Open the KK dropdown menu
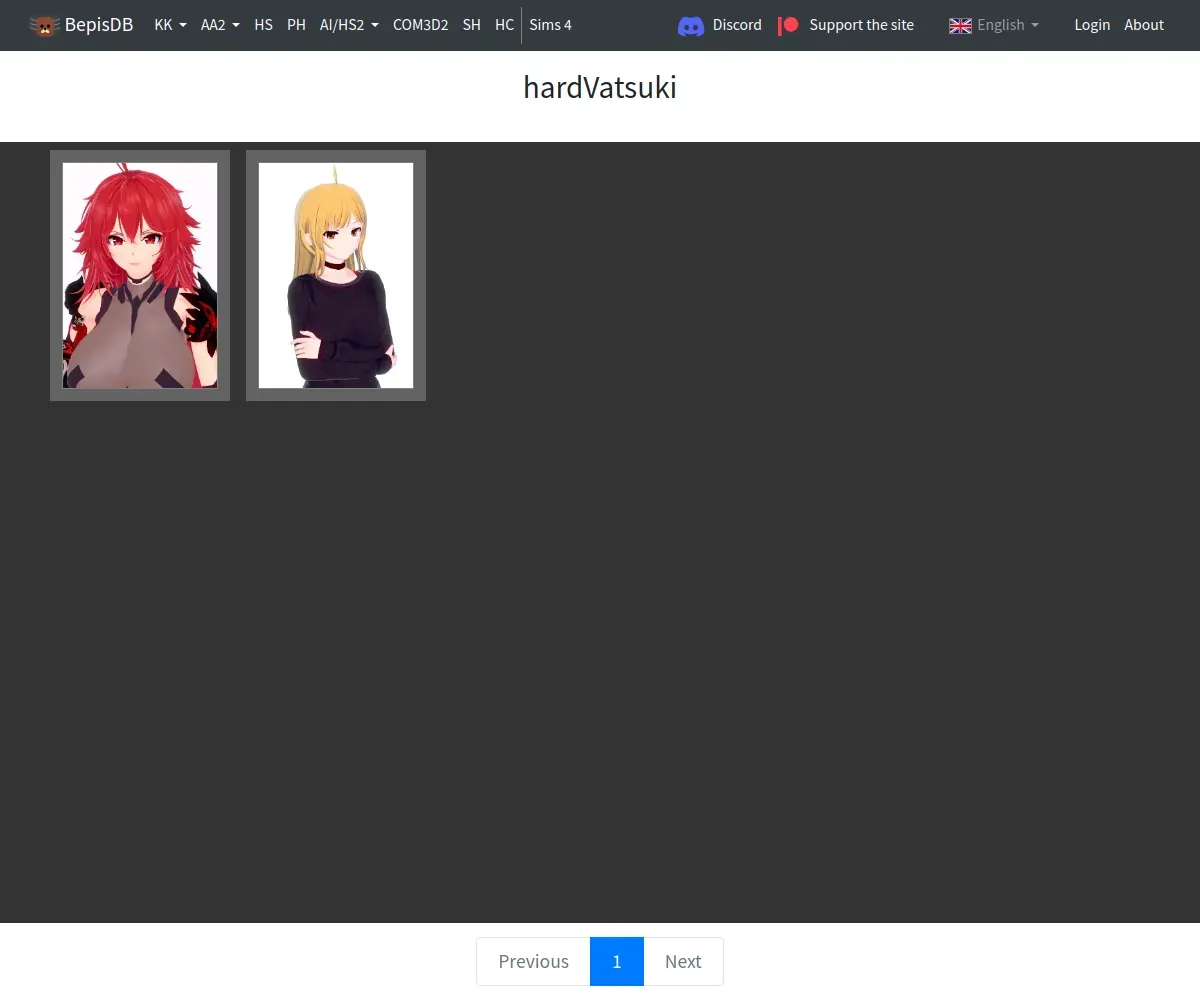 [x=170, y=25]
